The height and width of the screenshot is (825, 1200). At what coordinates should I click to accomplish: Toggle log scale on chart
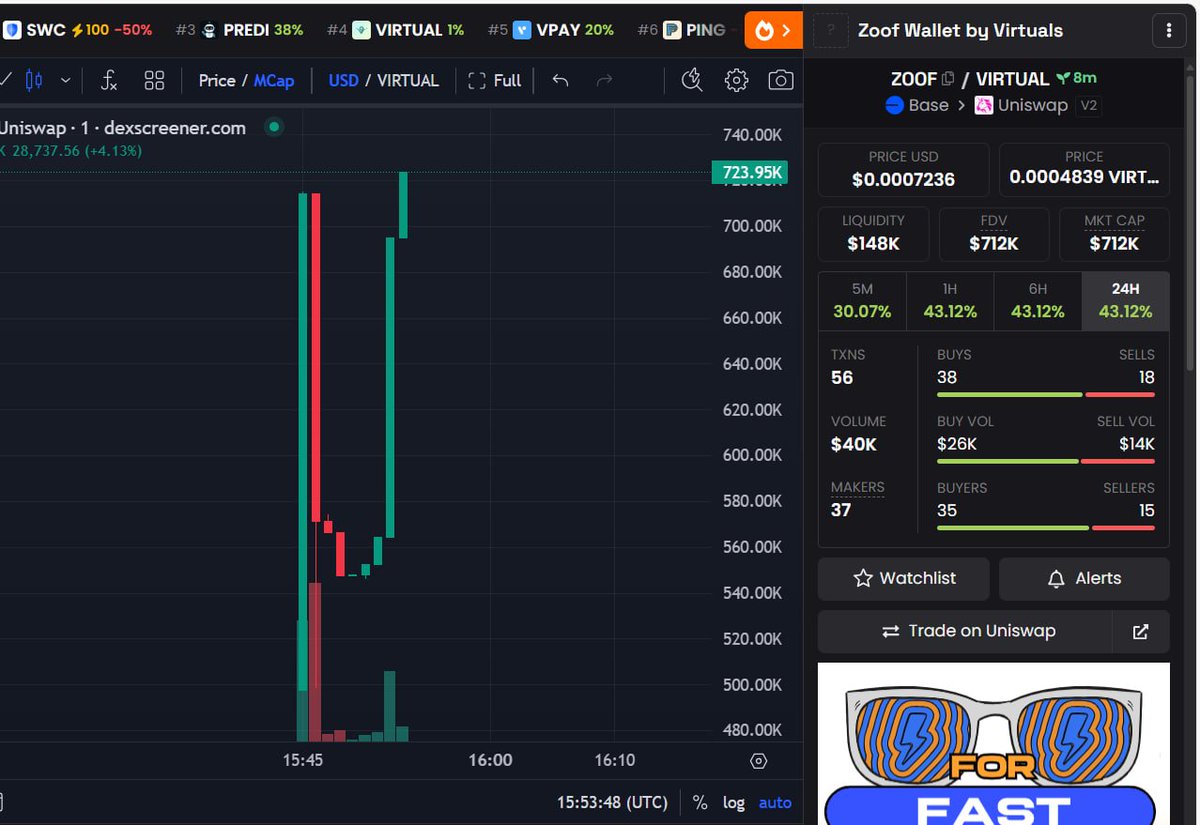coord(734,802)
